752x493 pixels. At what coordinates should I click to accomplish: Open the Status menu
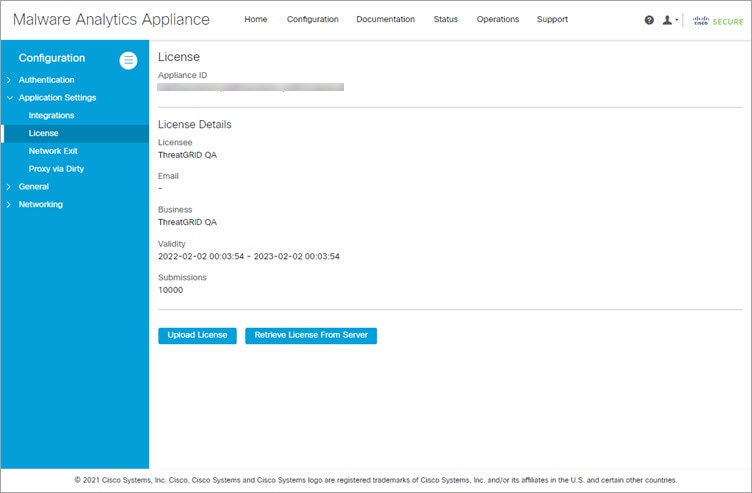(x=446, y=19)
